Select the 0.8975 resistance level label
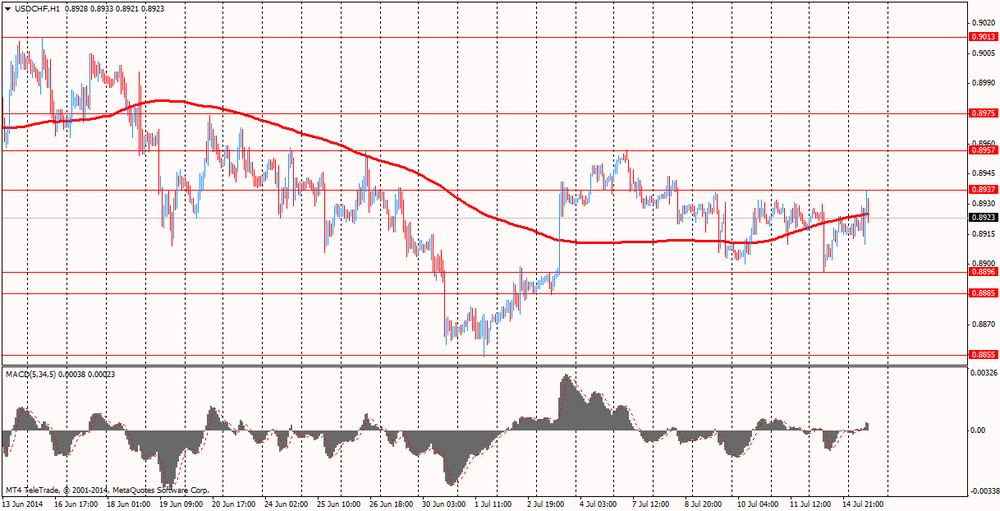Screen dimensions: 1000x511 click(983, 114)
